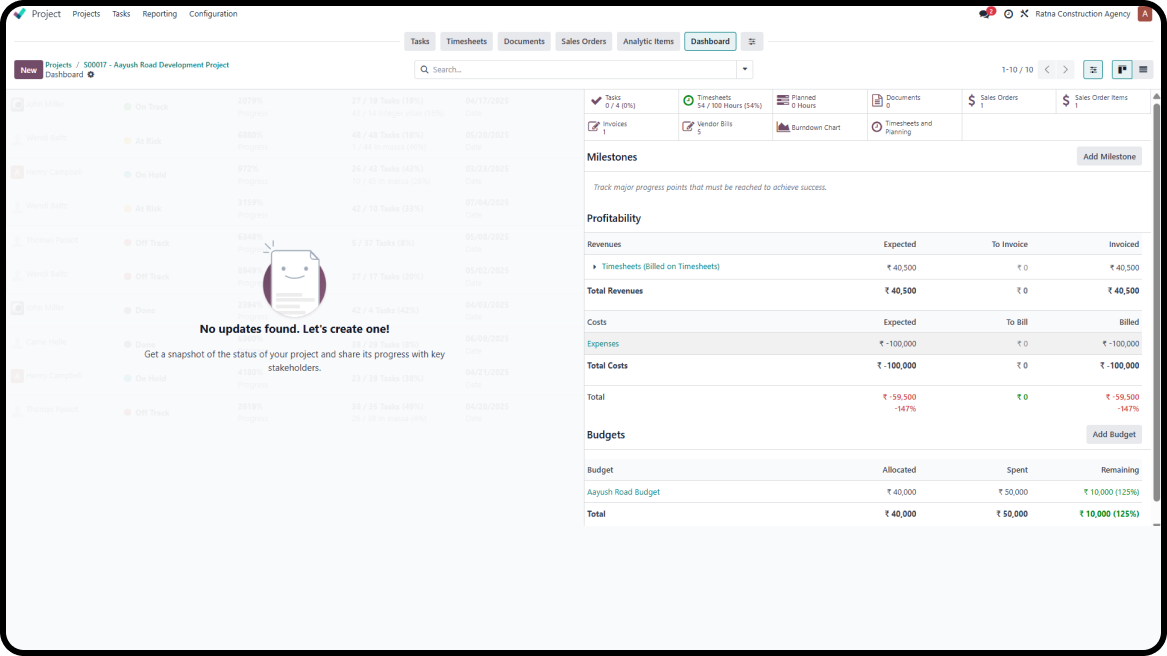The height and width of the screenshot is (656, 1167).
Task: Open the search options dropdown arrow
Action: coord(744,70)
